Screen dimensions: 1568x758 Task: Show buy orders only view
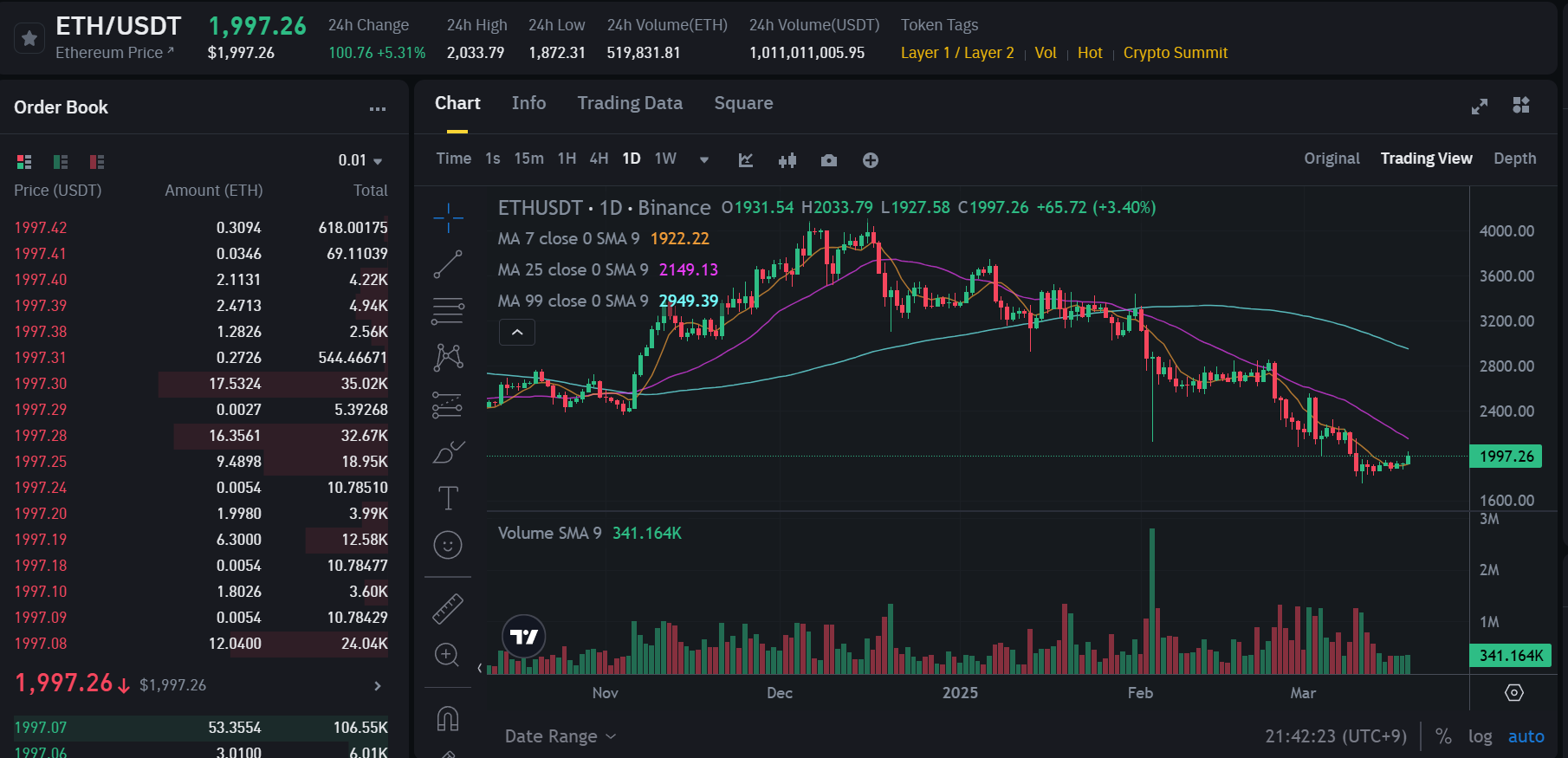[61, 162]
